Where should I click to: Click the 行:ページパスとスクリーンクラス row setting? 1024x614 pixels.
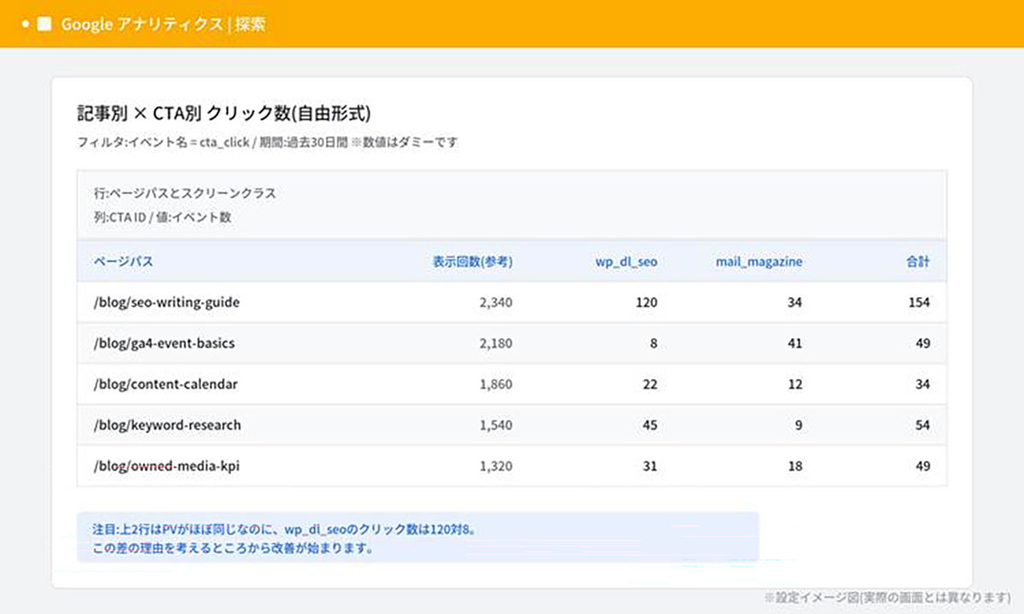pos(185,193)
